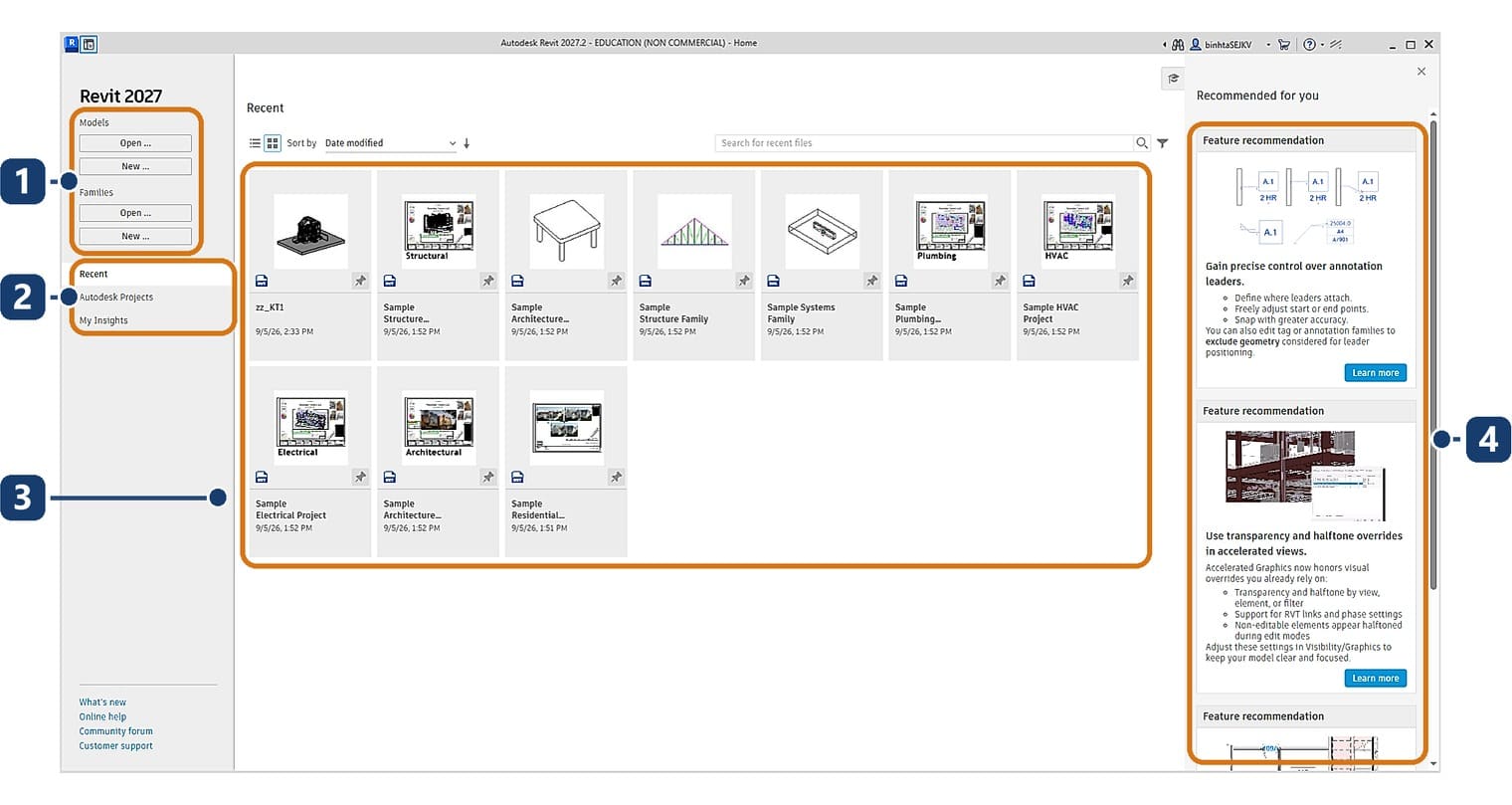Expand the user account dropdown arrow
Screen dimensions: 1512x805
(x=1268, y=45)
